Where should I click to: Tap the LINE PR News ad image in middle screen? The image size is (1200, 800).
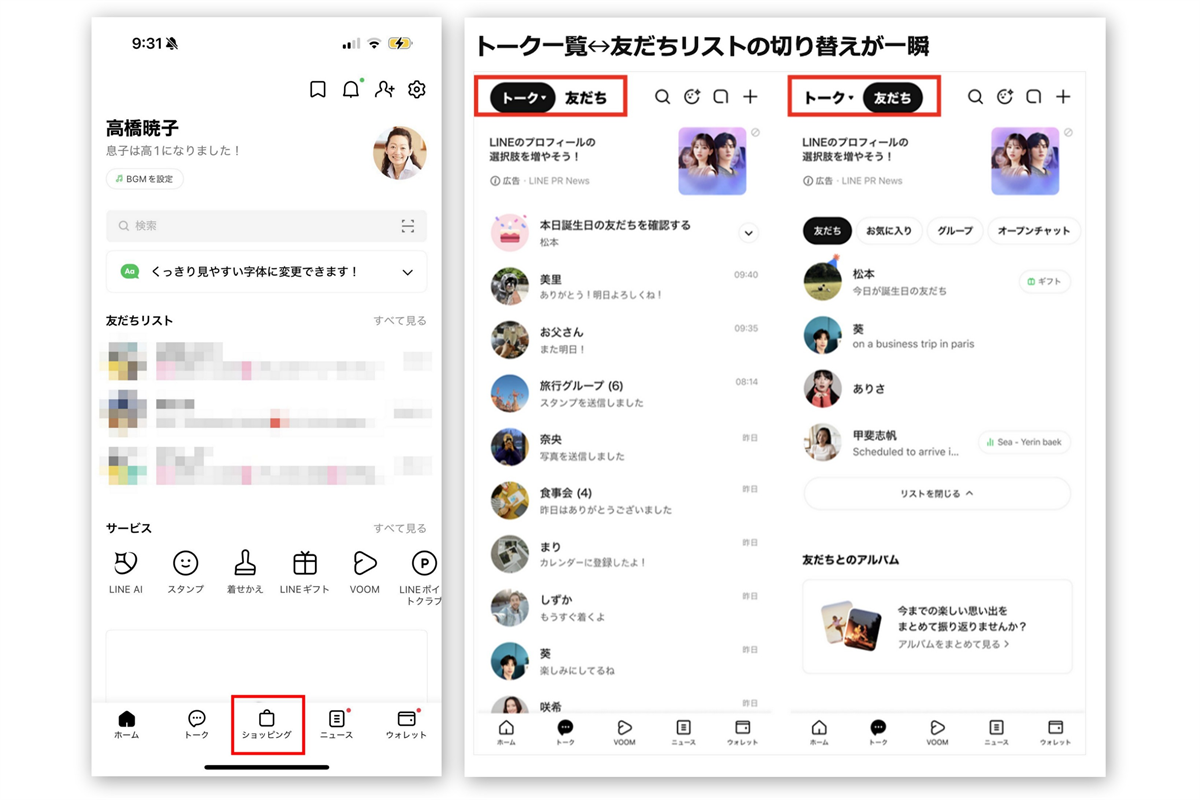[712, 161]
